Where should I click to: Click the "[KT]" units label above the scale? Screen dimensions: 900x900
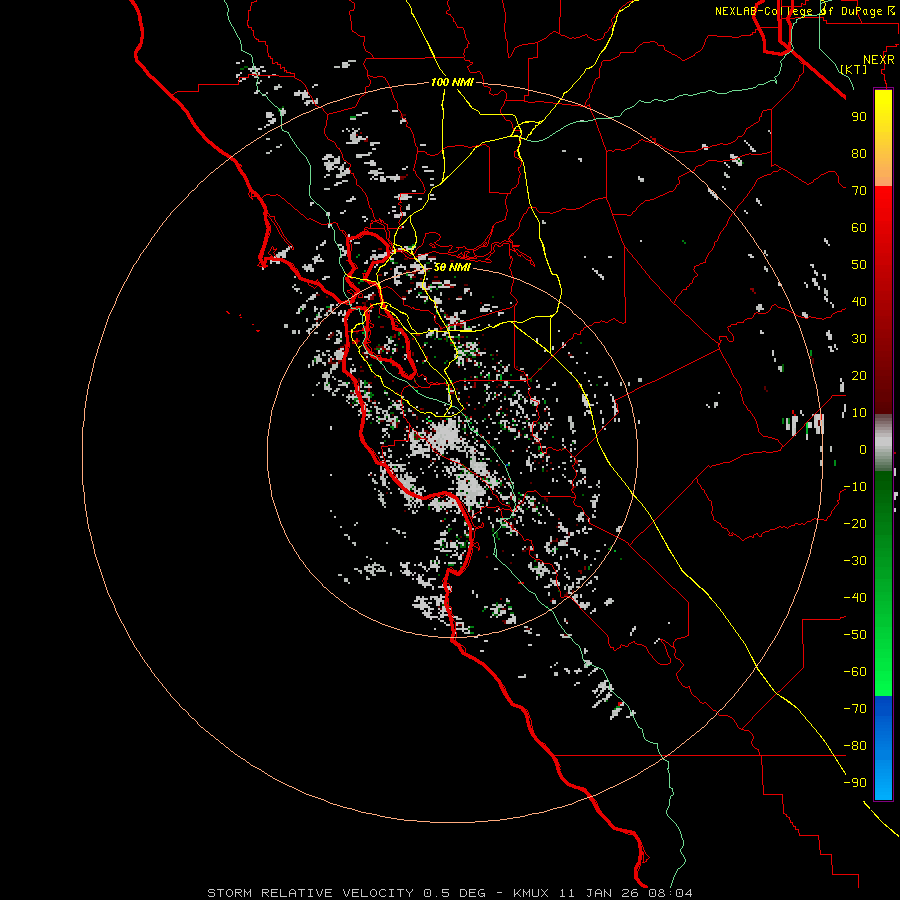pyautogui.click(x=854, y=69)
